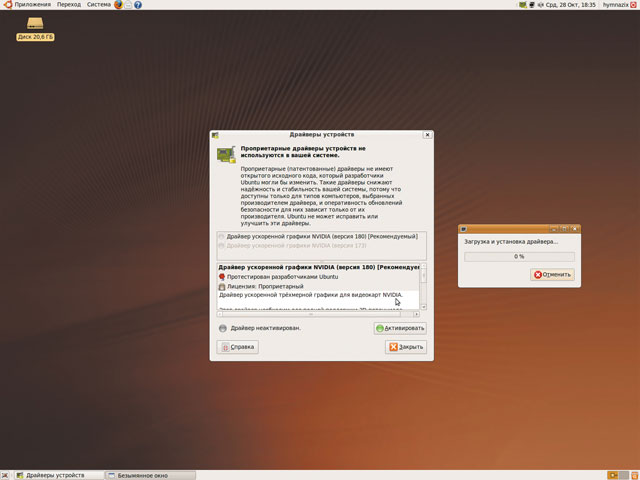The image size is (640, 480).
Task: Click the bold driver title in the description pane
Action: click(x=319, y=267)
